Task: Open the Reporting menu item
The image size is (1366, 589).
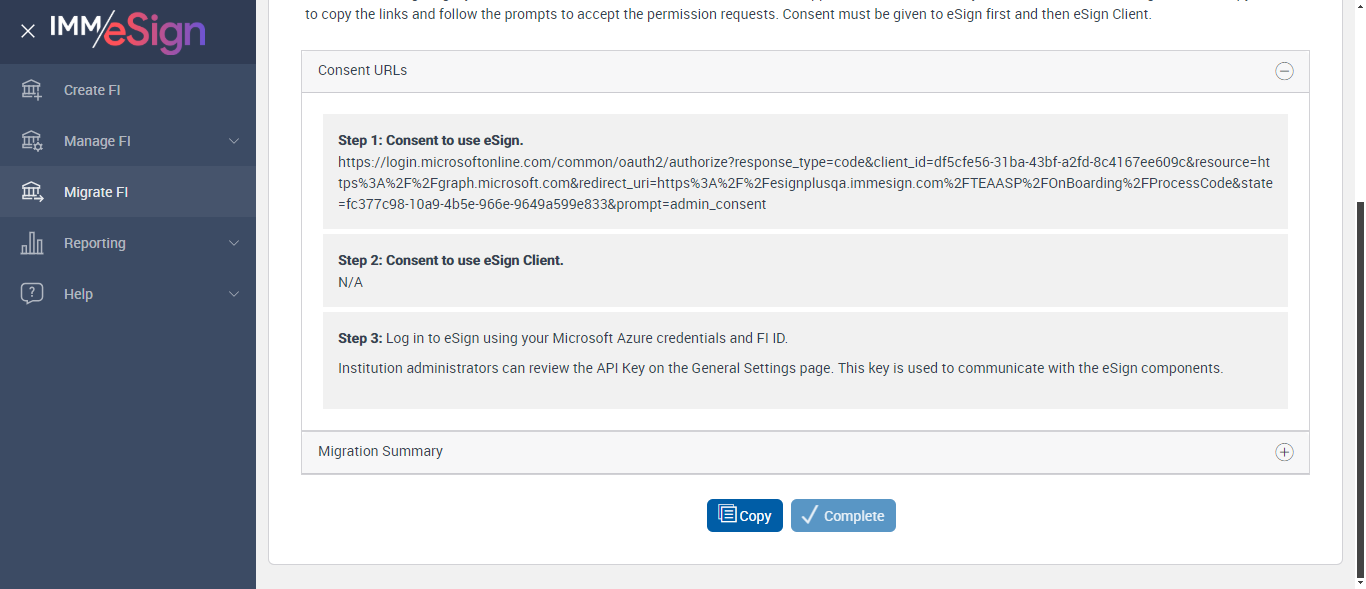Action: click(95, 243)
